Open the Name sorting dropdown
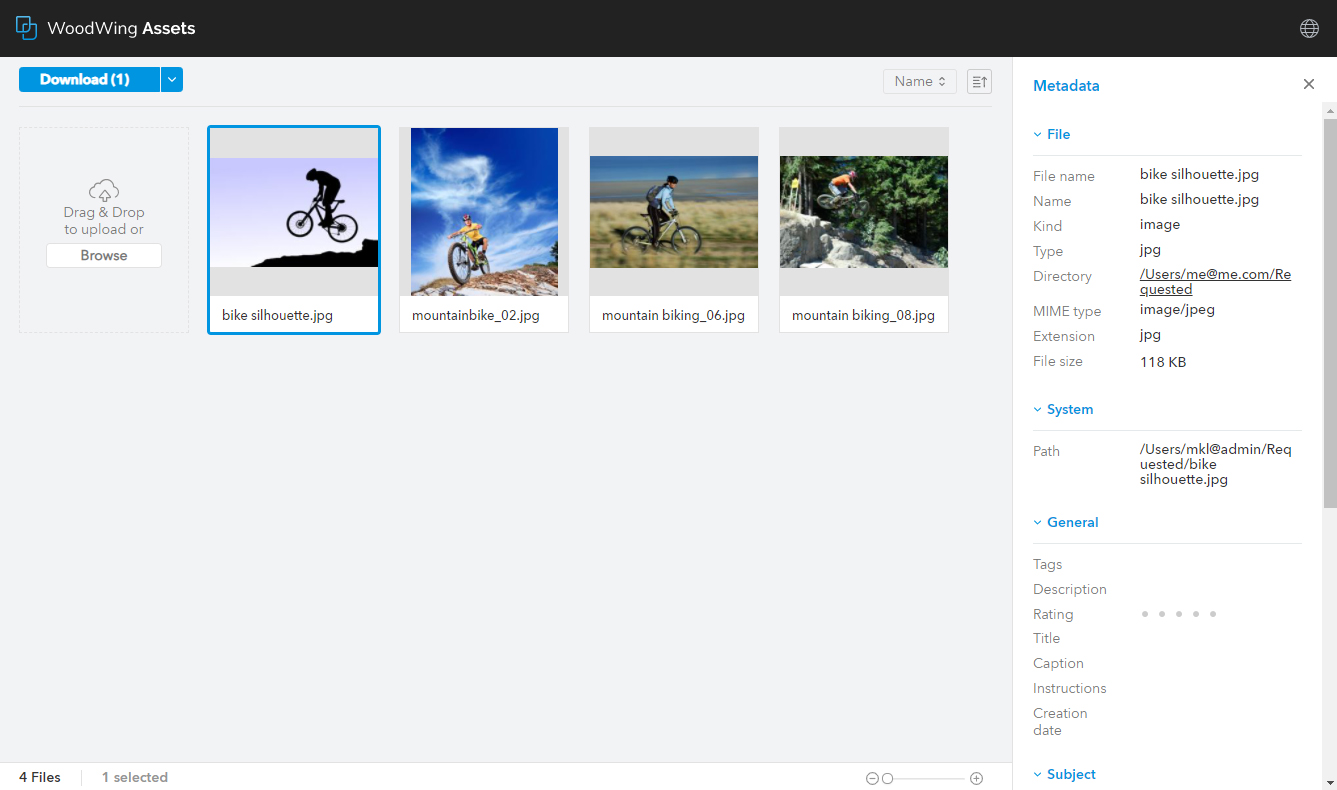The width and height of the screenshot is (1337, 790). tap(919, 81)
